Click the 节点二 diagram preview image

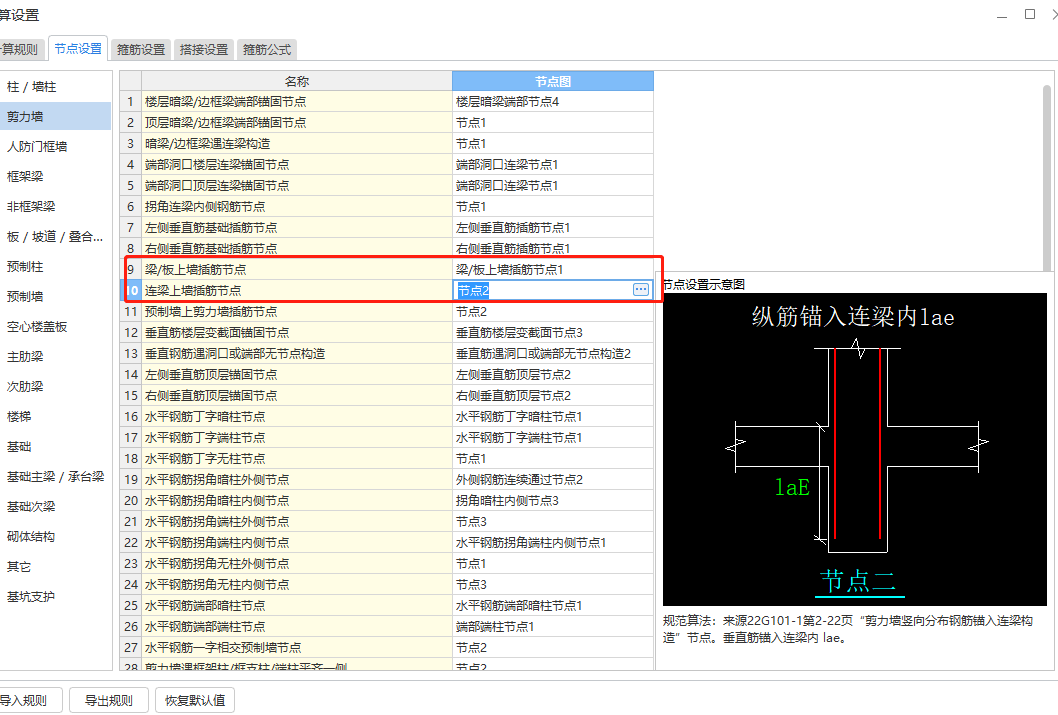click(855, 449)
